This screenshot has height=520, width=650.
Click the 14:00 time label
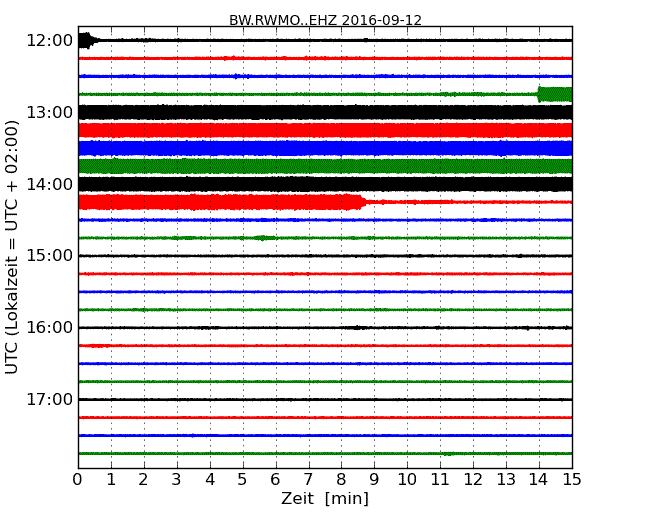[x=50, y=184]
